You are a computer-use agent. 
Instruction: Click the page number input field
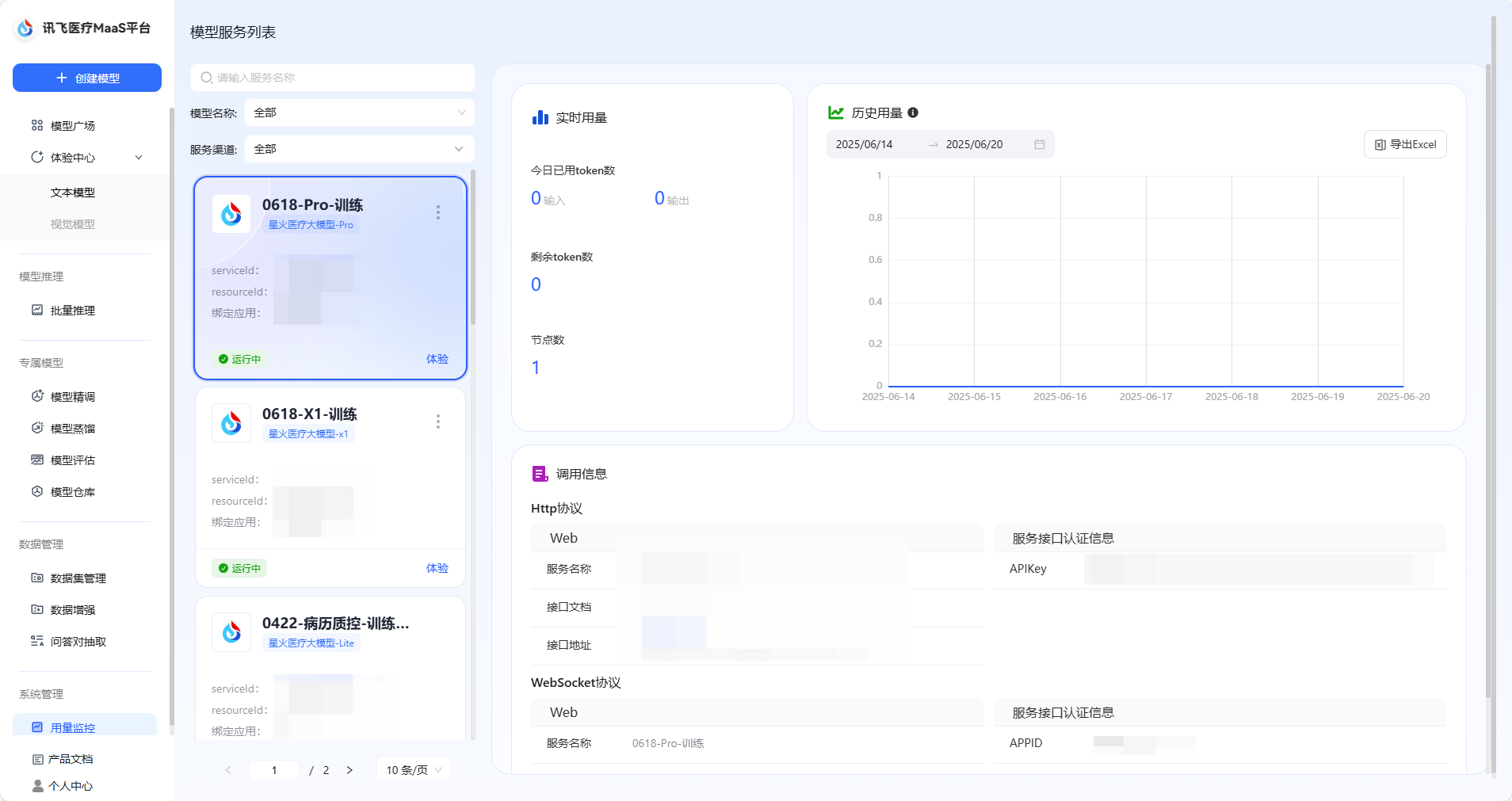[x=274, y=770]
